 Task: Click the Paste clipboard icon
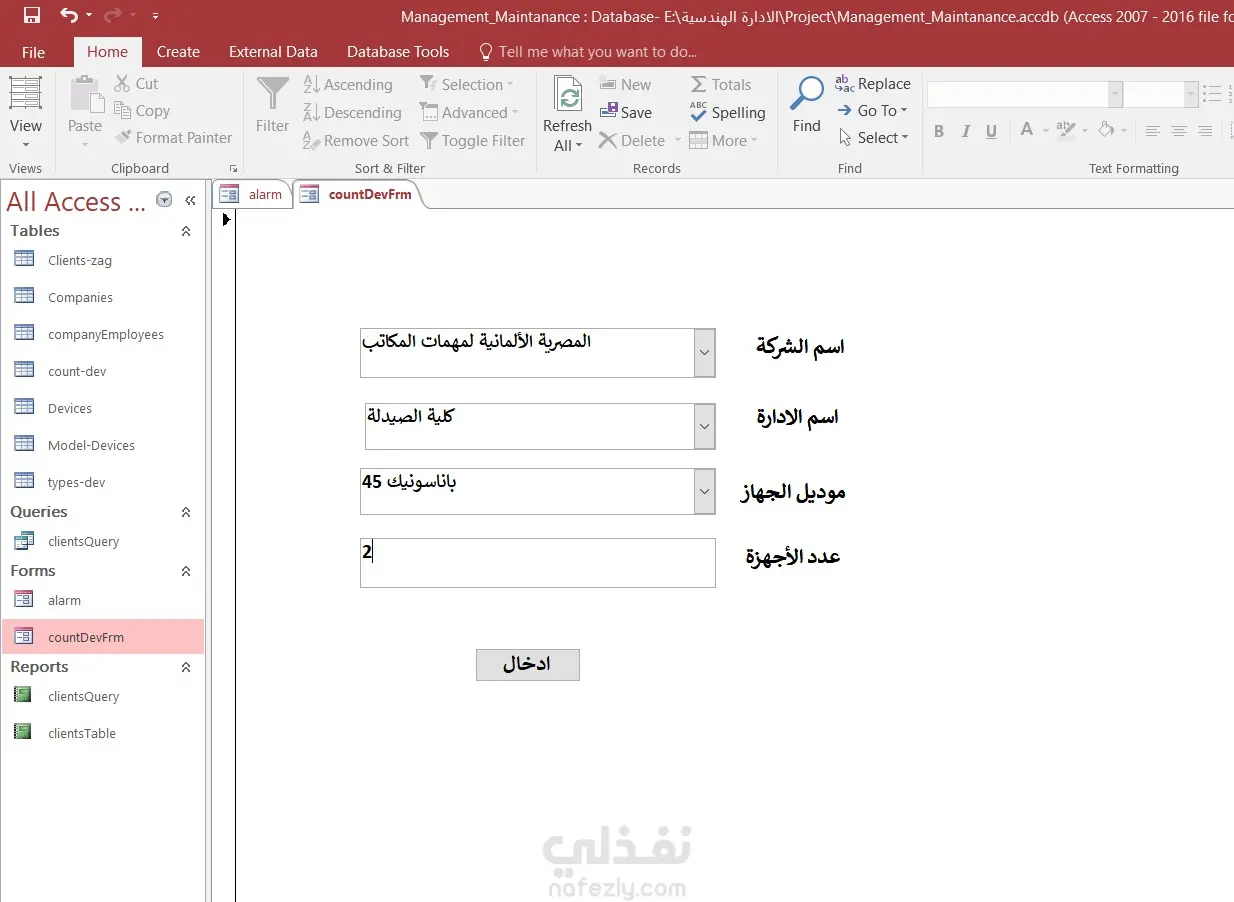pyautogui.click(x=85, y=94)
